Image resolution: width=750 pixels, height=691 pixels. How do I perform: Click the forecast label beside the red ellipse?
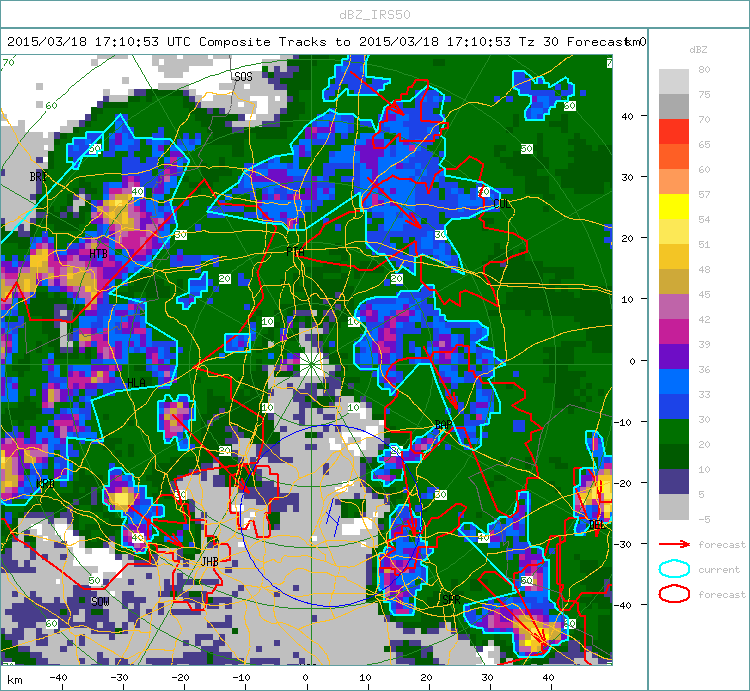[x=722, y=594]
